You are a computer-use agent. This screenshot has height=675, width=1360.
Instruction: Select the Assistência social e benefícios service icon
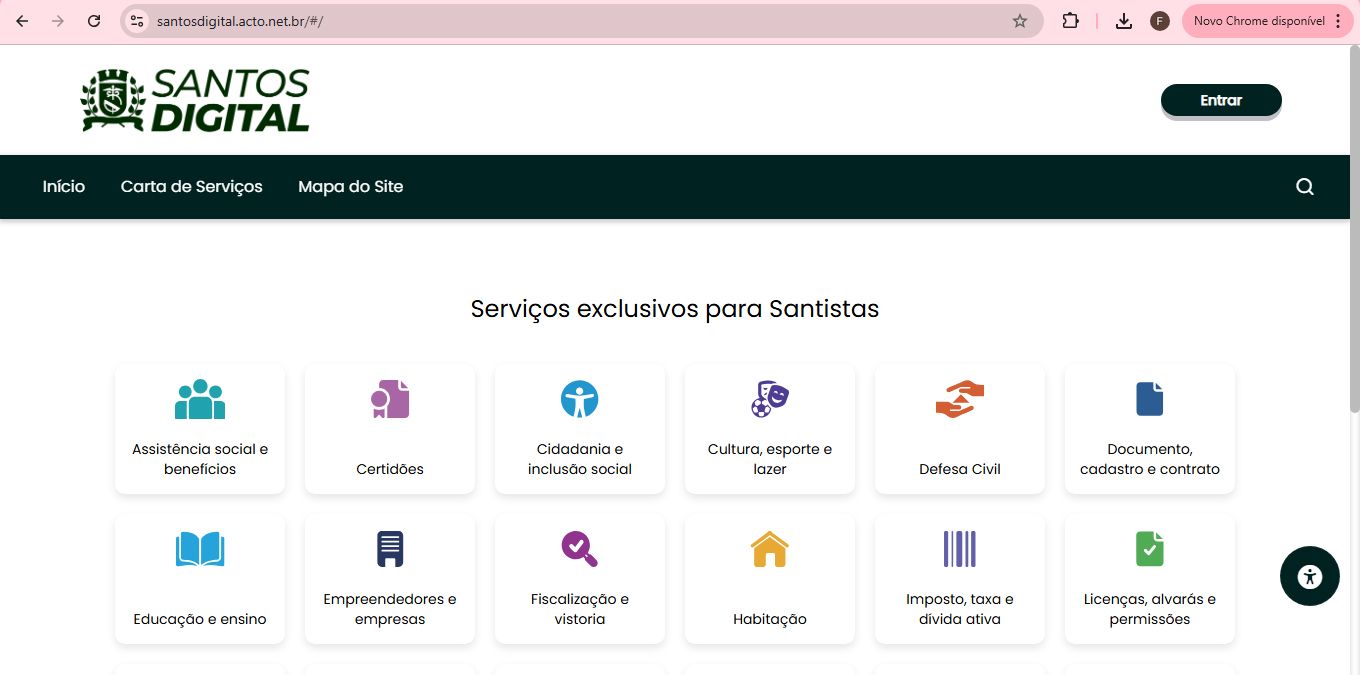(199, 398)
